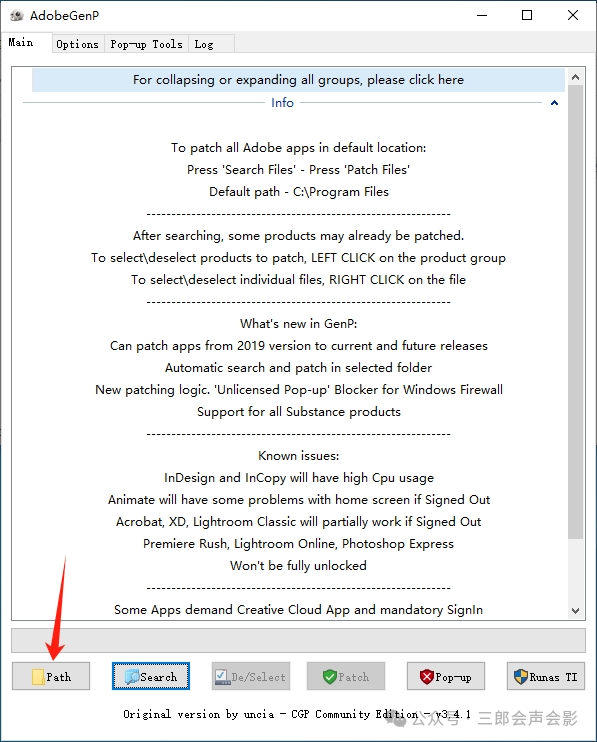Screen dimensions: 597x742
Task: Click the vertical scrollbar thumb in the info list
Action: pos(575,311)
